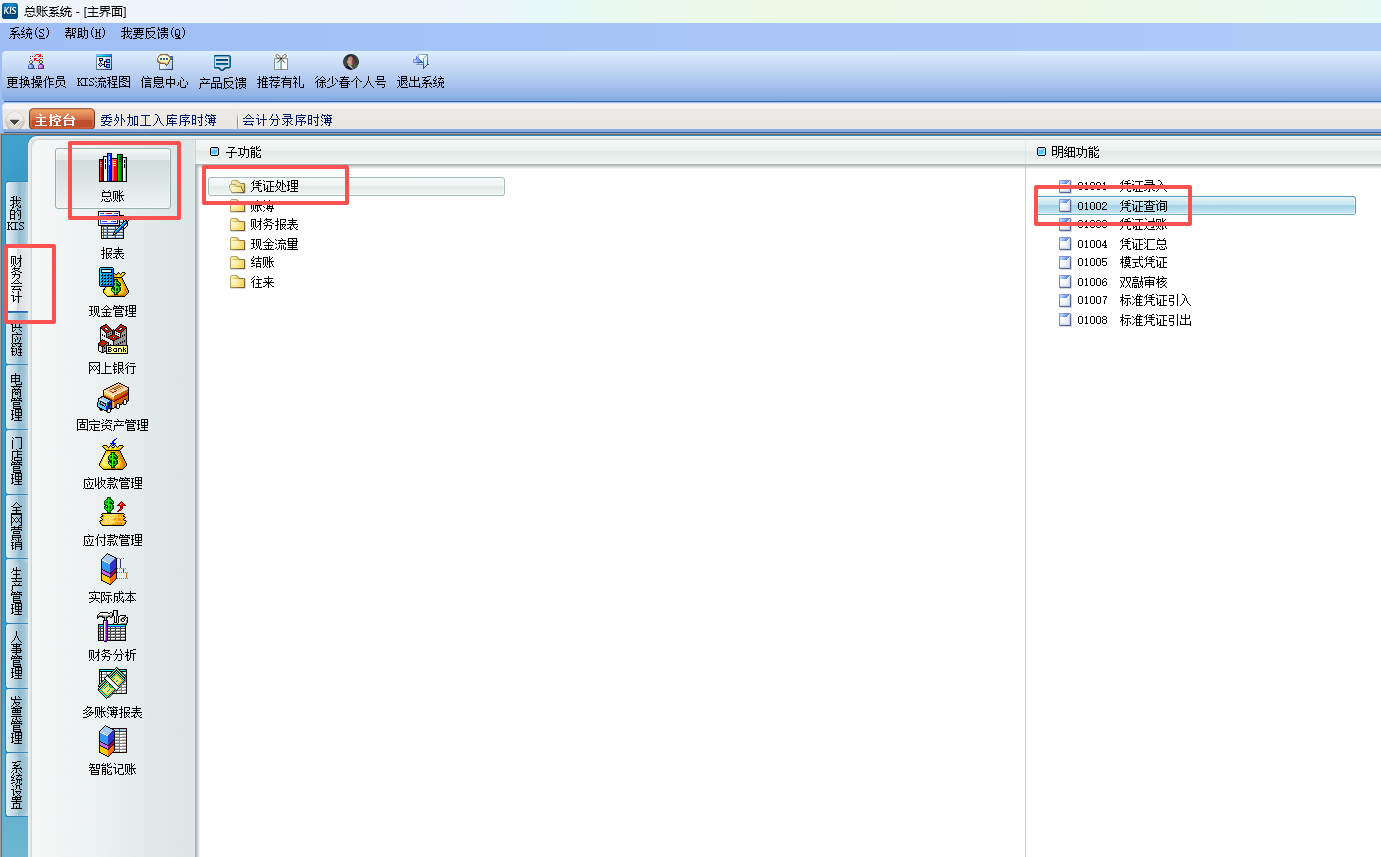This screenshot has width=1381, height=857.
Task: Open 01007 标准凭证引入 function
Action: point(1154,300)
